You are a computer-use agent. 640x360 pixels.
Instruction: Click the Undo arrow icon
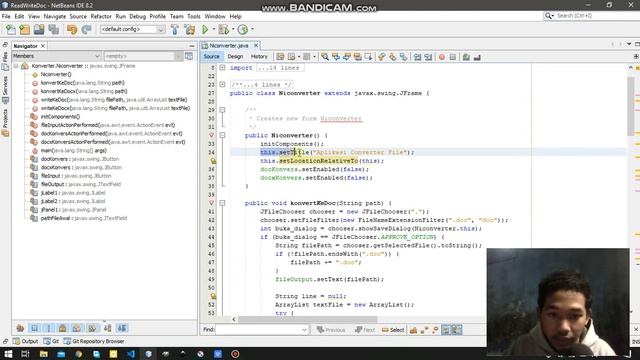(x=72, y=29)
